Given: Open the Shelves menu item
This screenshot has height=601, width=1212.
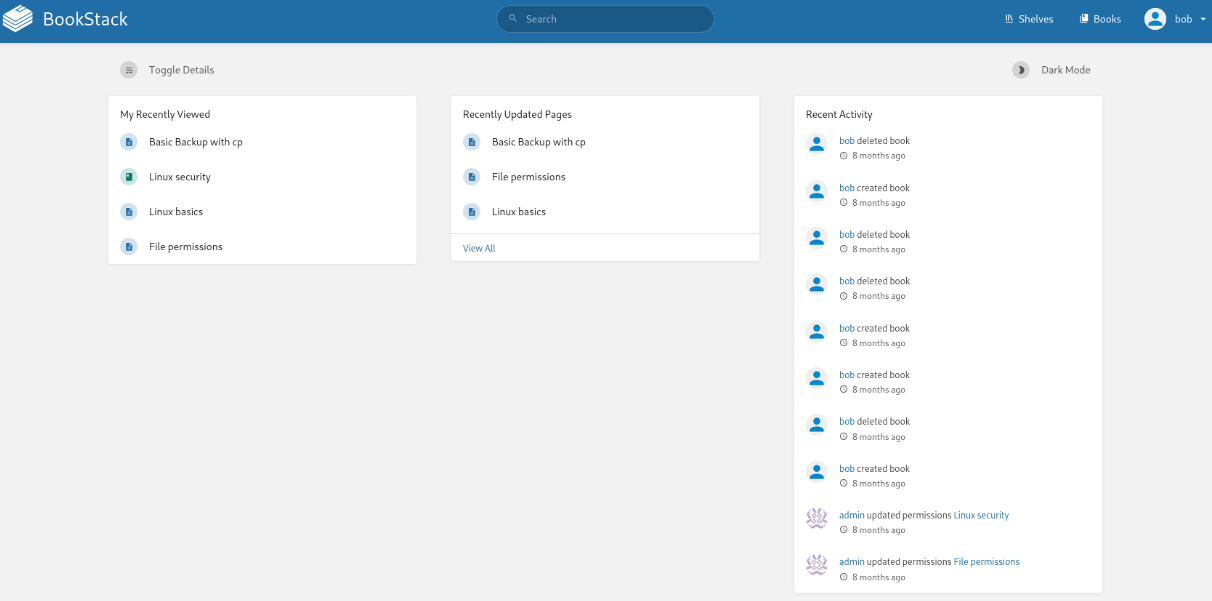Looking at the screenshot, I should [1028, 19].
